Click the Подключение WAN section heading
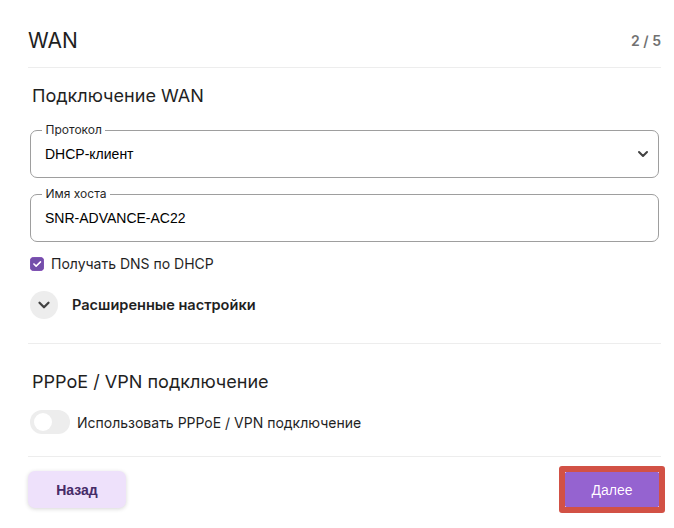The width and height of the screenshot is (674, 528). (x=118, y=96)
